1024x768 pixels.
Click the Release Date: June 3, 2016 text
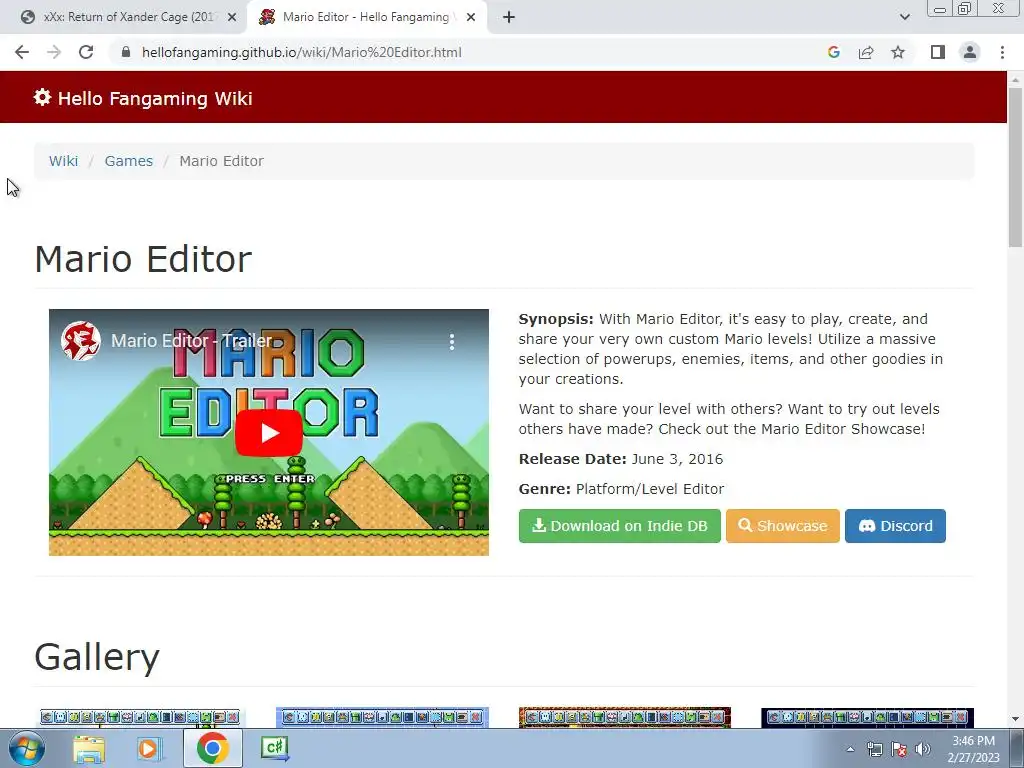point(620,459)
